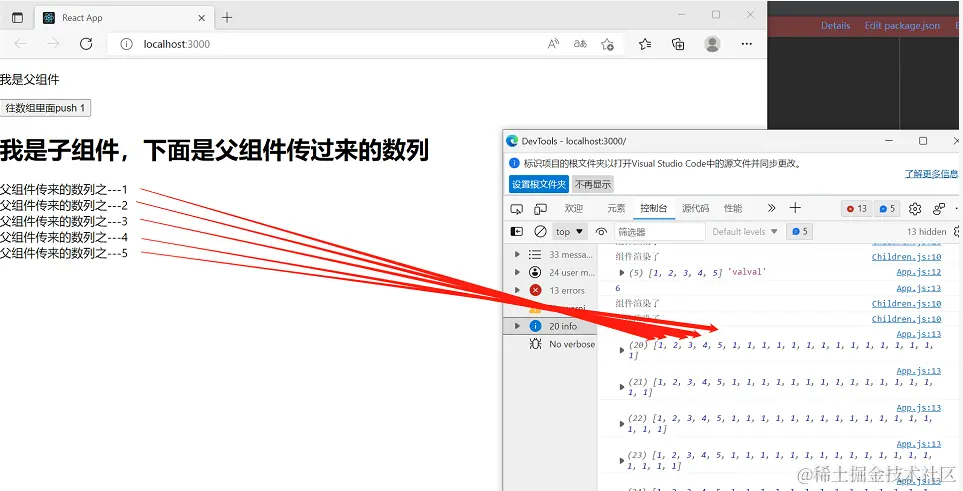
Task: Select the React App browser tab
Action: (124, 18)
